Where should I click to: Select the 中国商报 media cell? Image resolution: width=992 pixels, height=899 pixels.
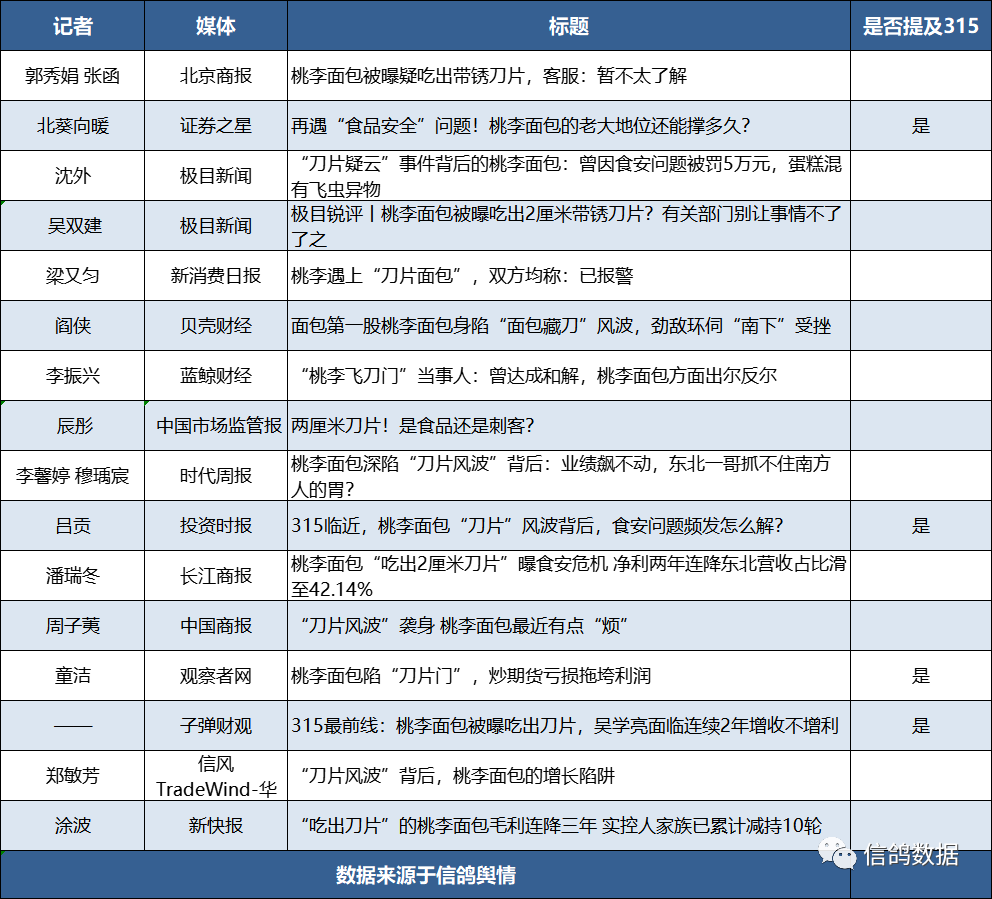[216, 626]
